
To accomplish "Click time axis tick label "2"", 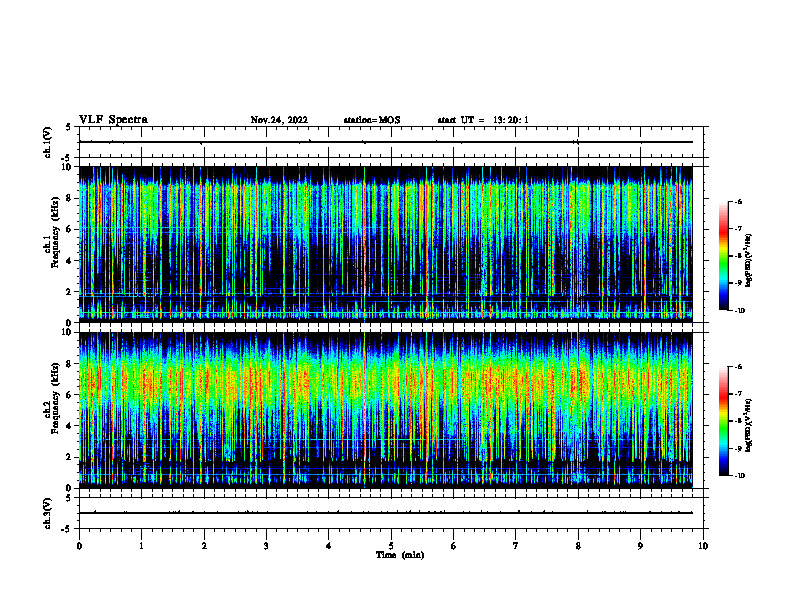I will [x=204, y=546].
